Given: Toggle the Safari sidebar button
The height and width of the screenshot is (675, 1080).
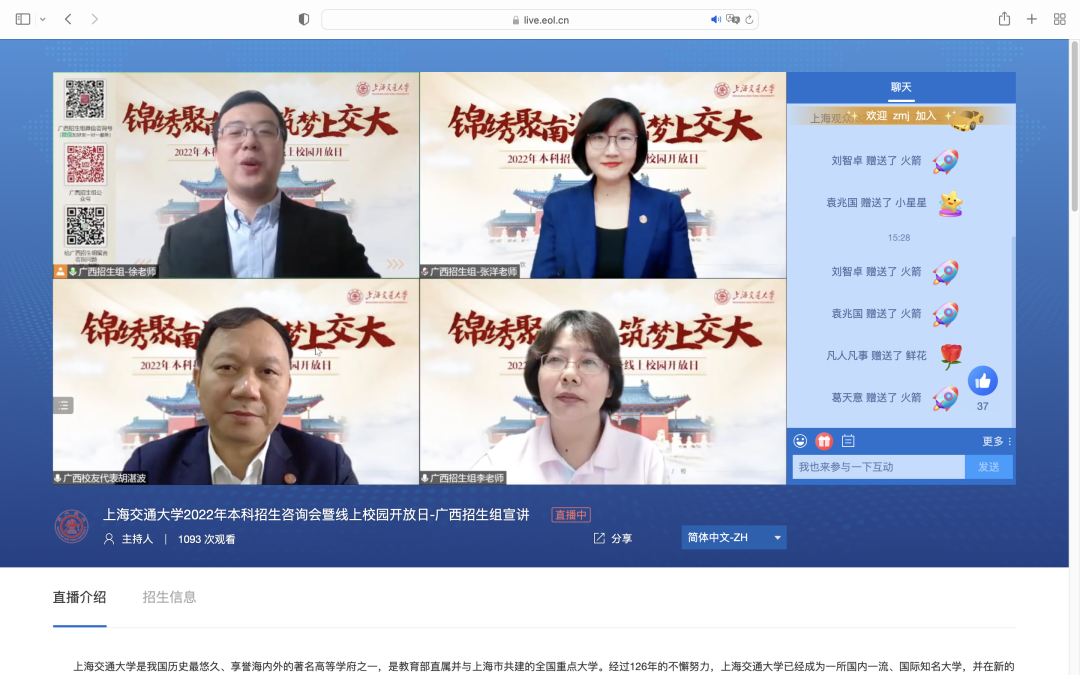Looking at the screenshot, I should (22, 18).
